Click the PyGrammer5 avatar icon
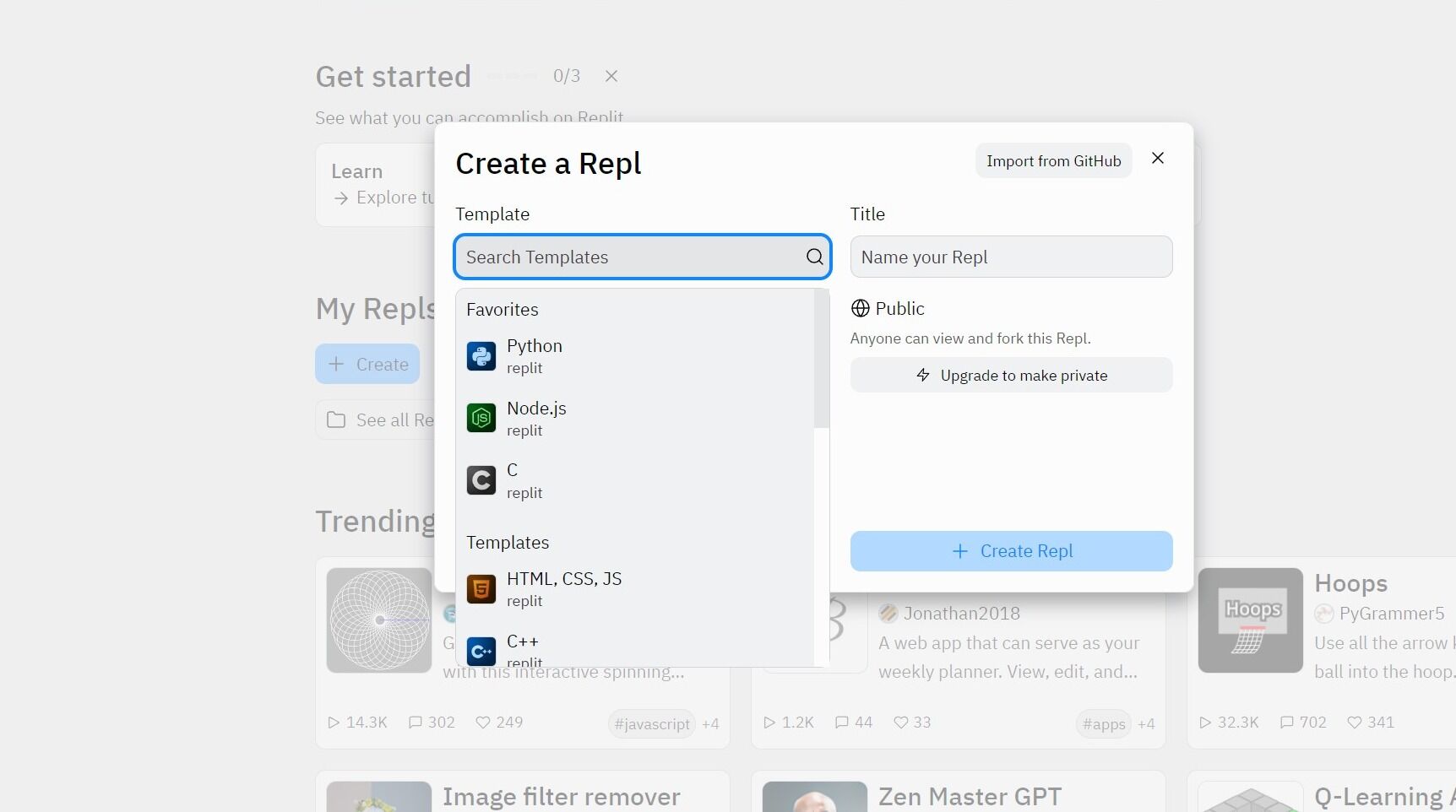The width and height of the screenshot is (1456, 812). tap(1324, 614)
